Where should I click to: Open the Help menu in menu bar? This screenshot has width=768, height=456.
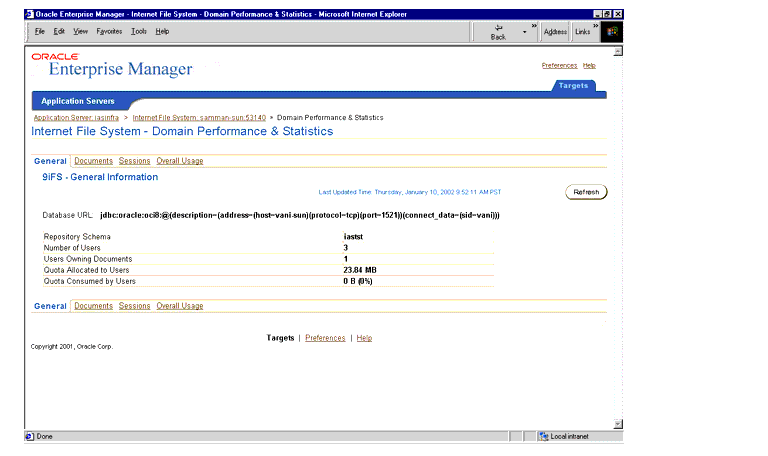162,31
